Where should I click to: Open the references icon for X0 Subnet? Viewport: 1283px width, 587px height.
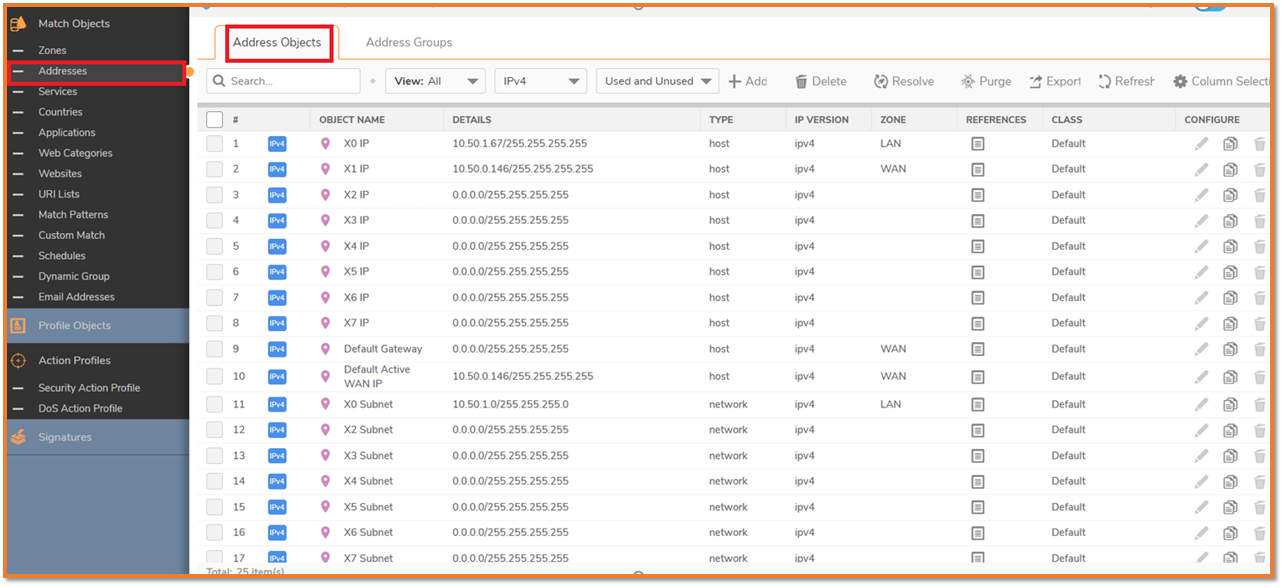pos(978,405)
